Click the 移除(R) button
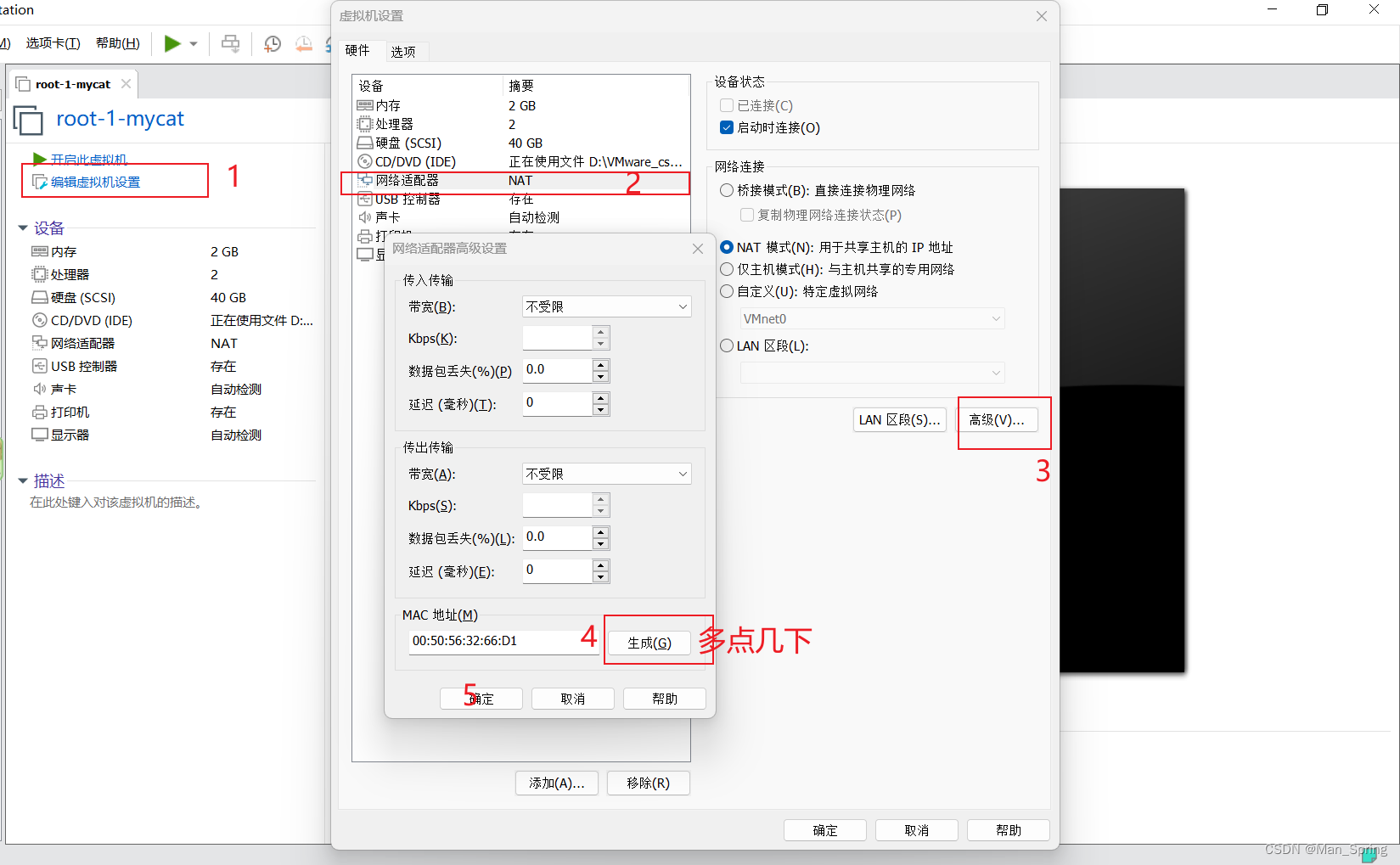Viewport: 1400px width, 865px height. tap(649, 783)
